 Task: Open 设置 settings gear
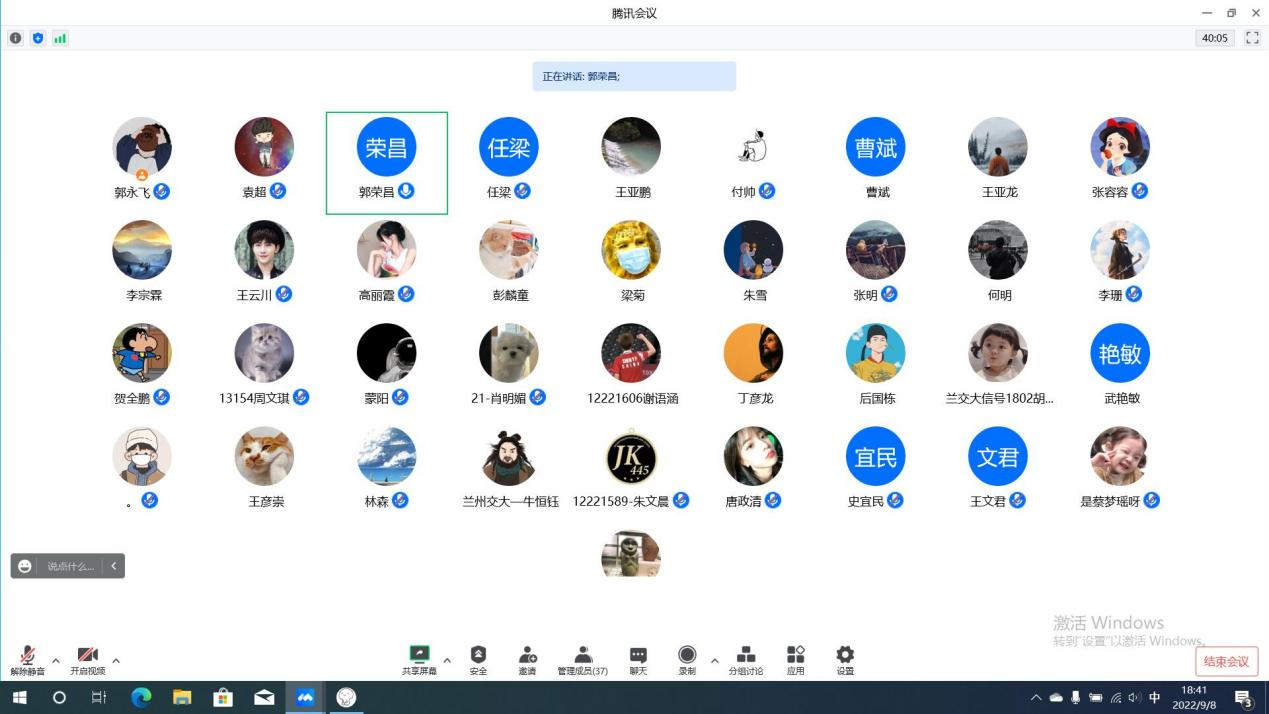pos(845,660)
